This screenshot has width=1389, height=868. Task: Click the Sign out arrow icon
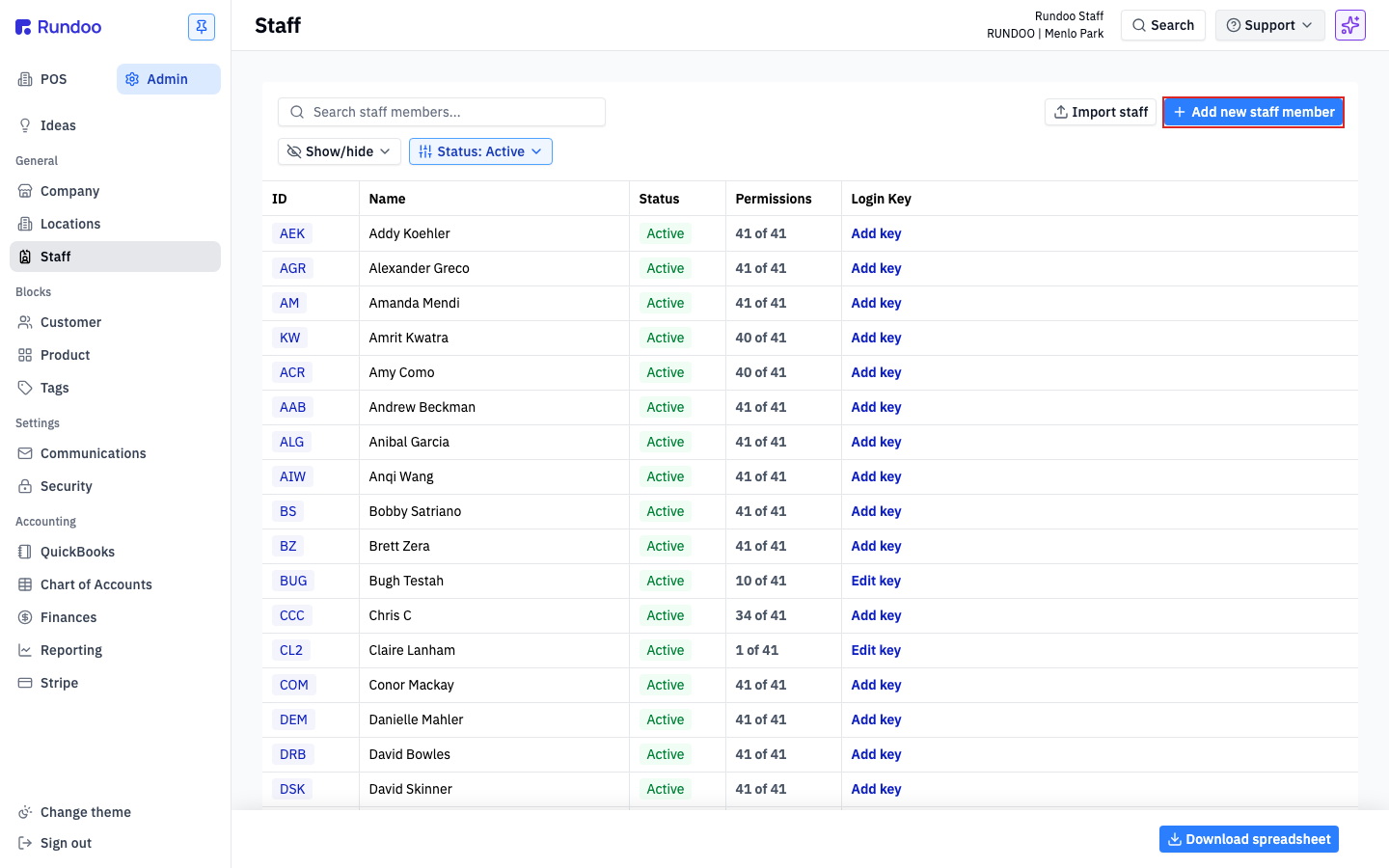(25, 843)
